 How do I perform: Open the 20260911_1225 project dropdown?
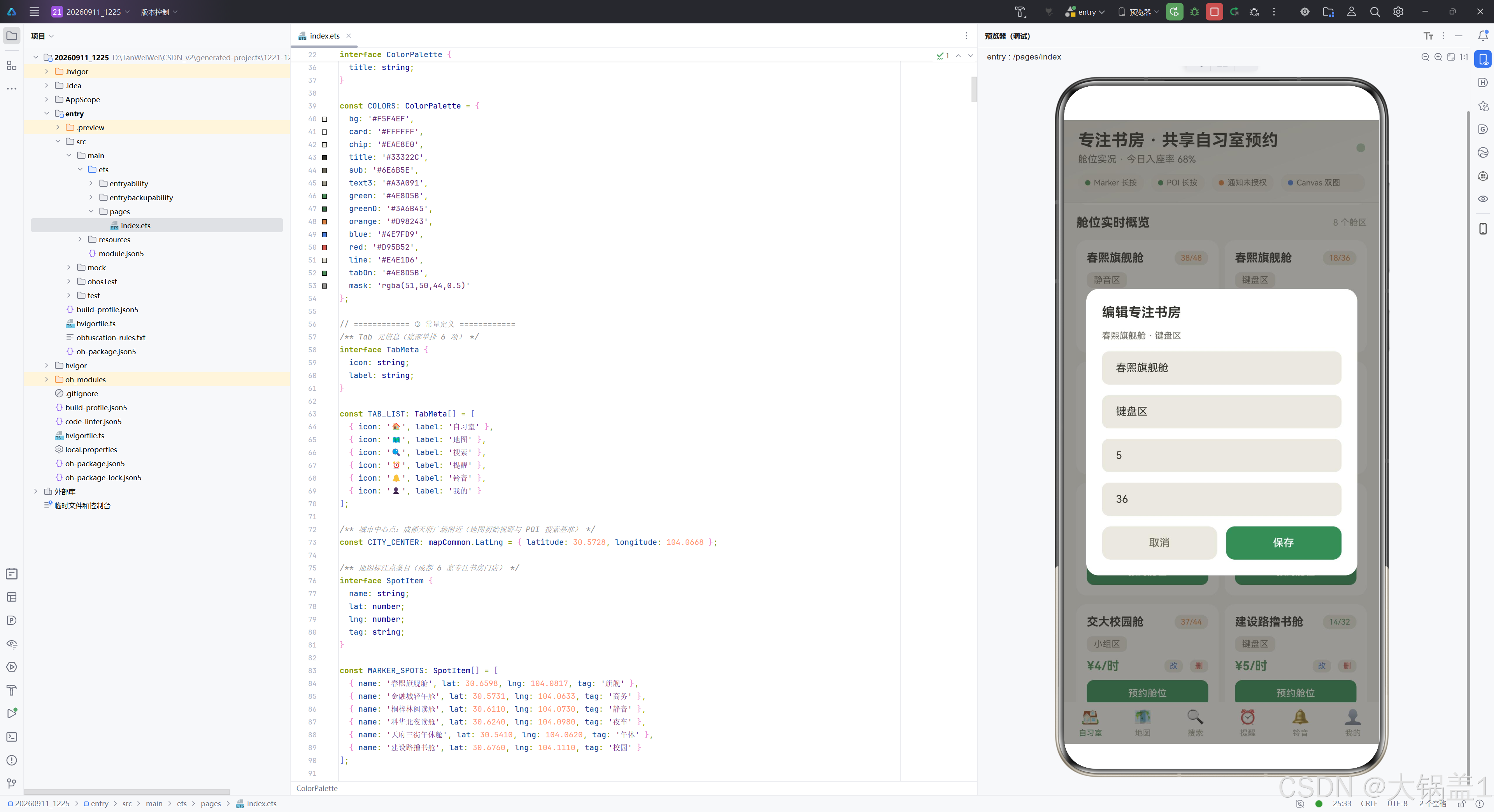click(x=91, y=12)
